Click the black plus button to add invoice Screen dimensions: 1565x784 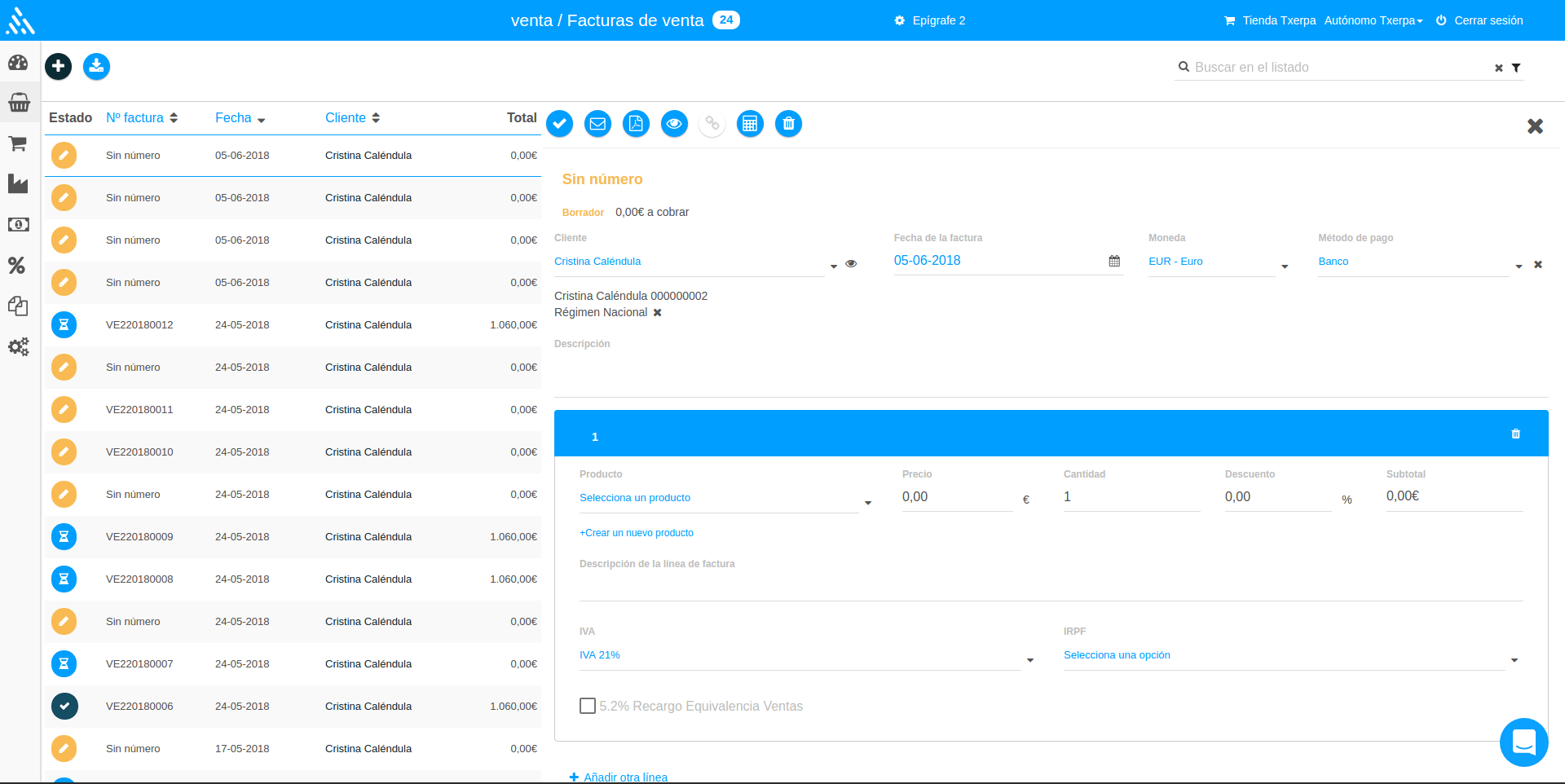coord(58,66)
